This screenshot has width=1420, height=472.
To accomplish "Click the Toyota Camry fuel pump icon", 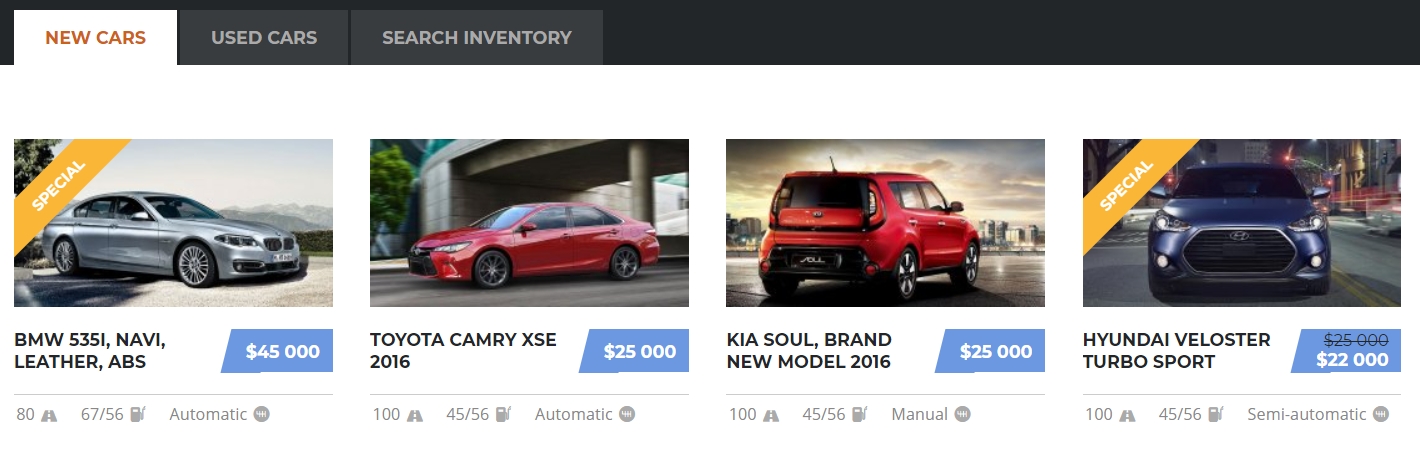I will [x=503, y=414].
